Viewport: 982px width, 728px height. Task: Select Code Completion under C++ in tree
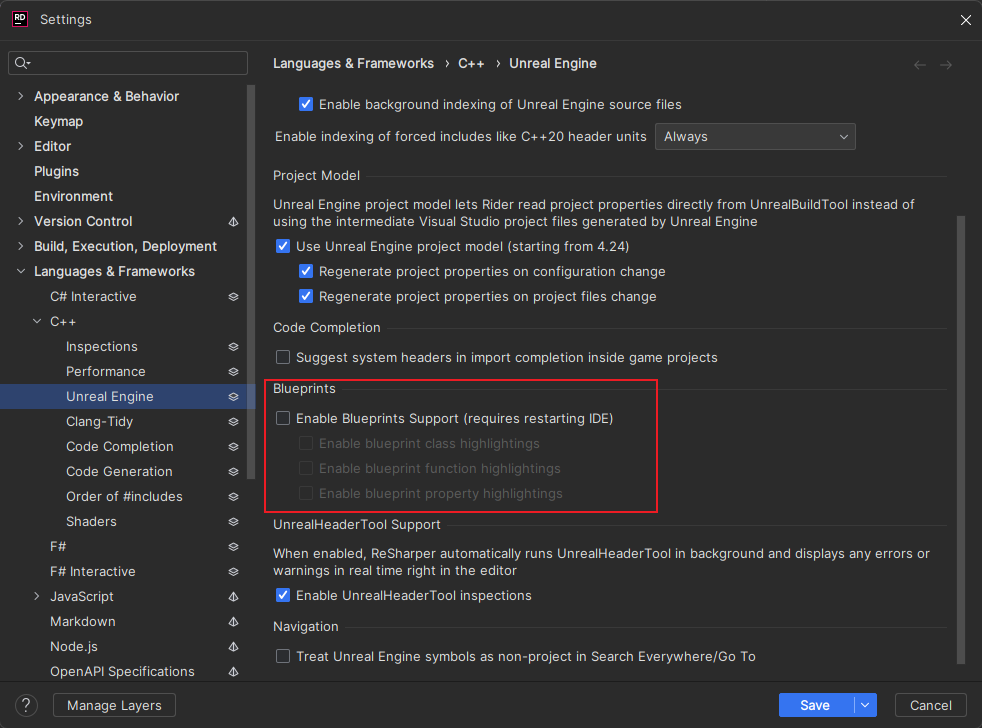coord(120,447)
